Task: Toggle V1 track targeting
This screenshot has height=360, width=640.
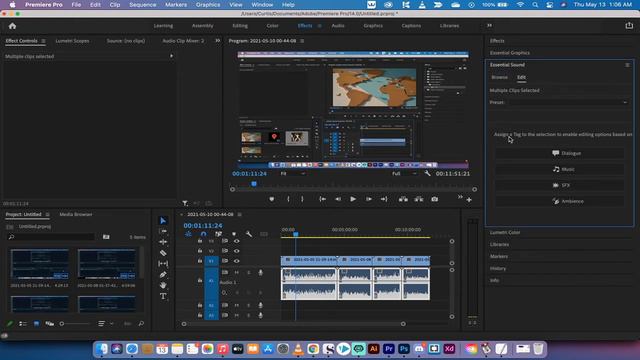Action: [211, 261]
